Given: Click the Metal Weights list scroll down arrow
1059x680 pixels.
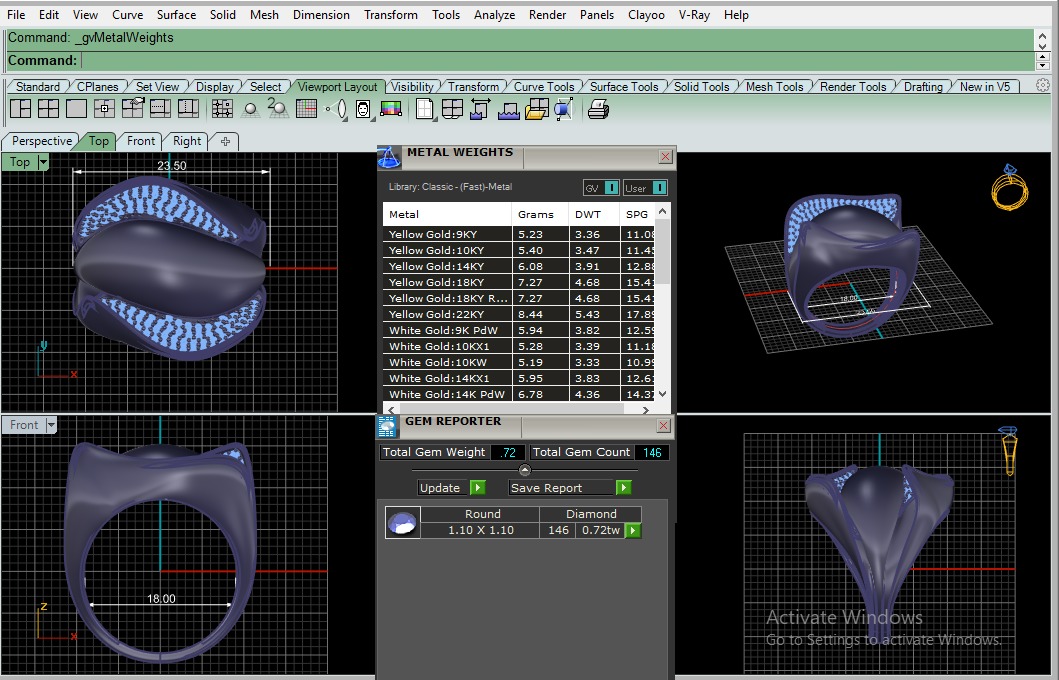Looking at the screenshot, I should pos(663,394).
